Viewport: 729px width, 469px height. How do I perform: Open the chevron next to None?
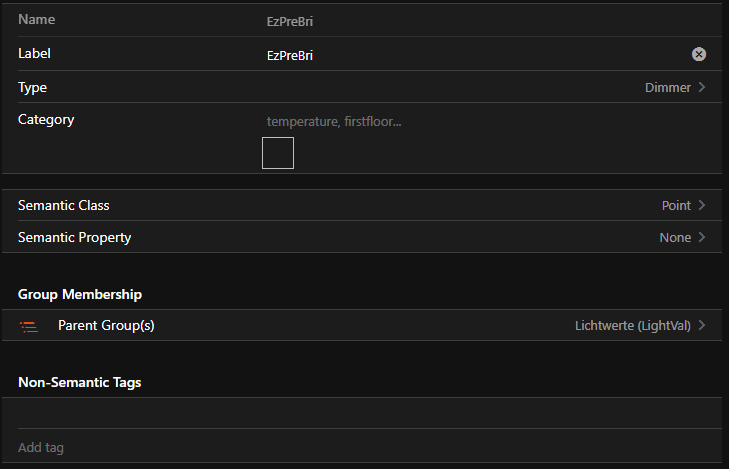coord(702,238)
